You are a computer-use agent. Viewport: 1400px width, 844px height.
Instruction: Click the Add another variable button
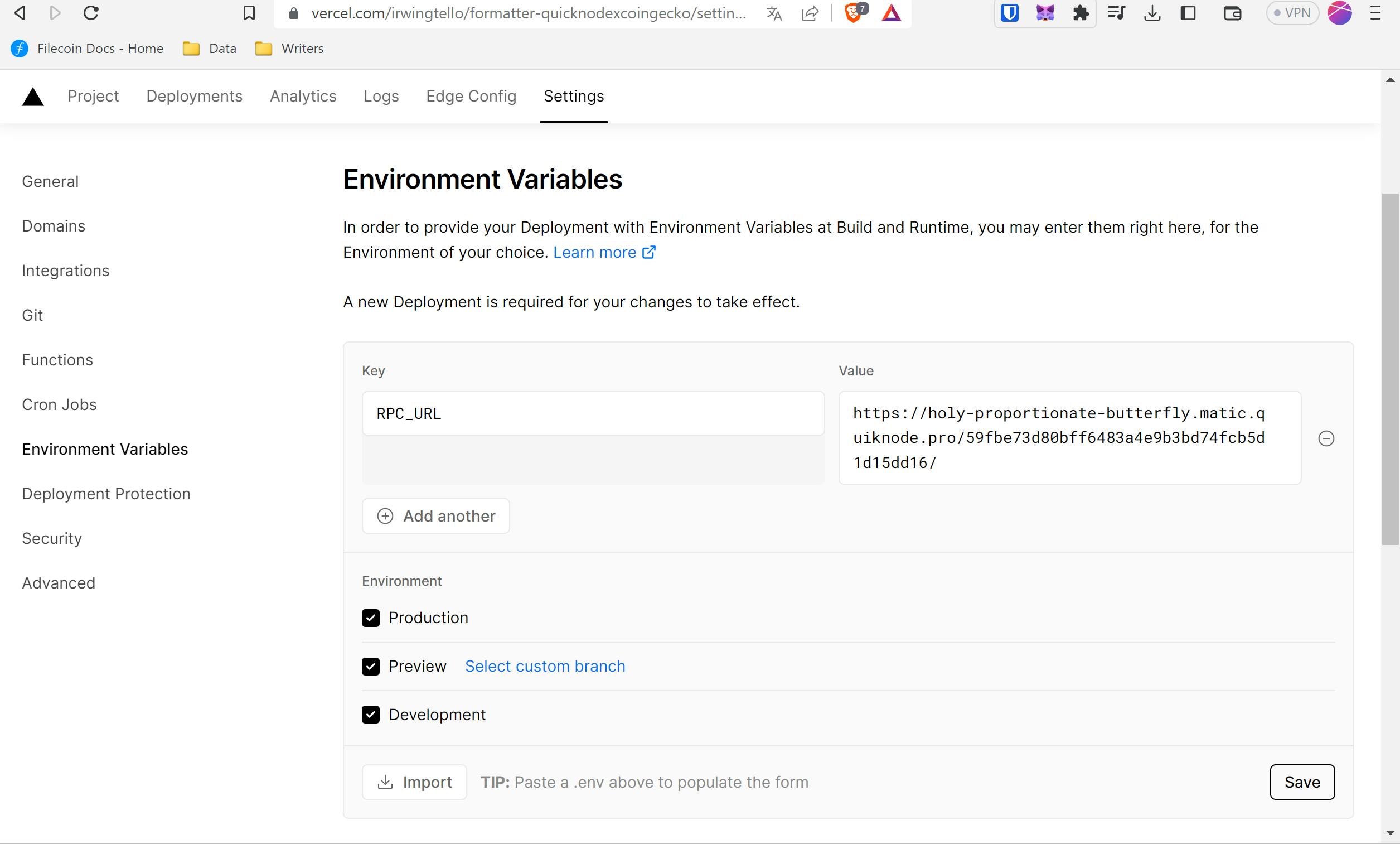[x=435, y=516]
